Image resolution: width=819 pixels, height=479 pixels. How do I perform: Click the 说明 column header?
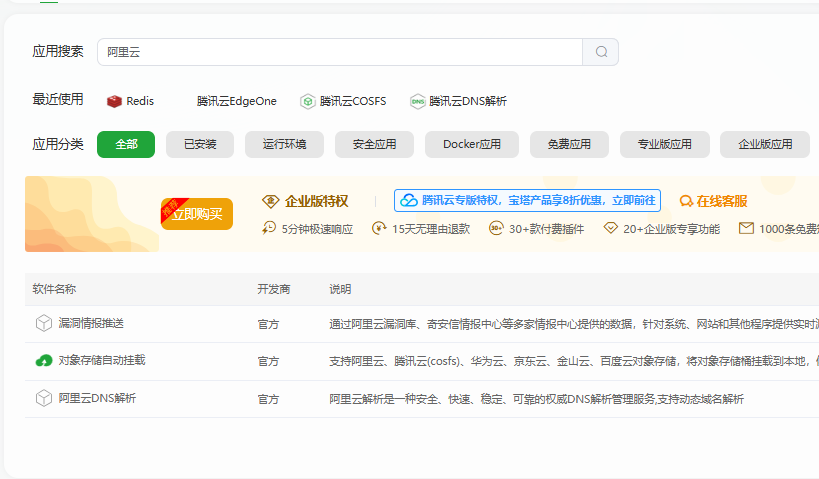(340, 289)
